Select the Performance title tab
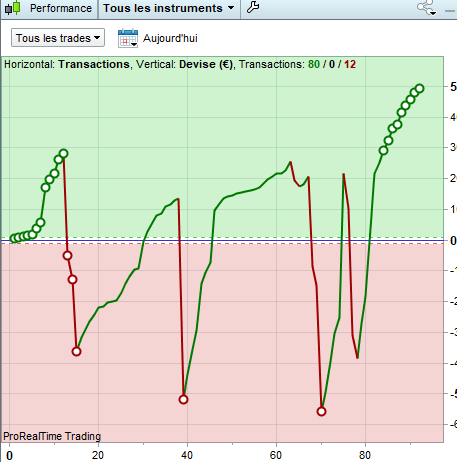The image size is (457, 462). (61, 8)
